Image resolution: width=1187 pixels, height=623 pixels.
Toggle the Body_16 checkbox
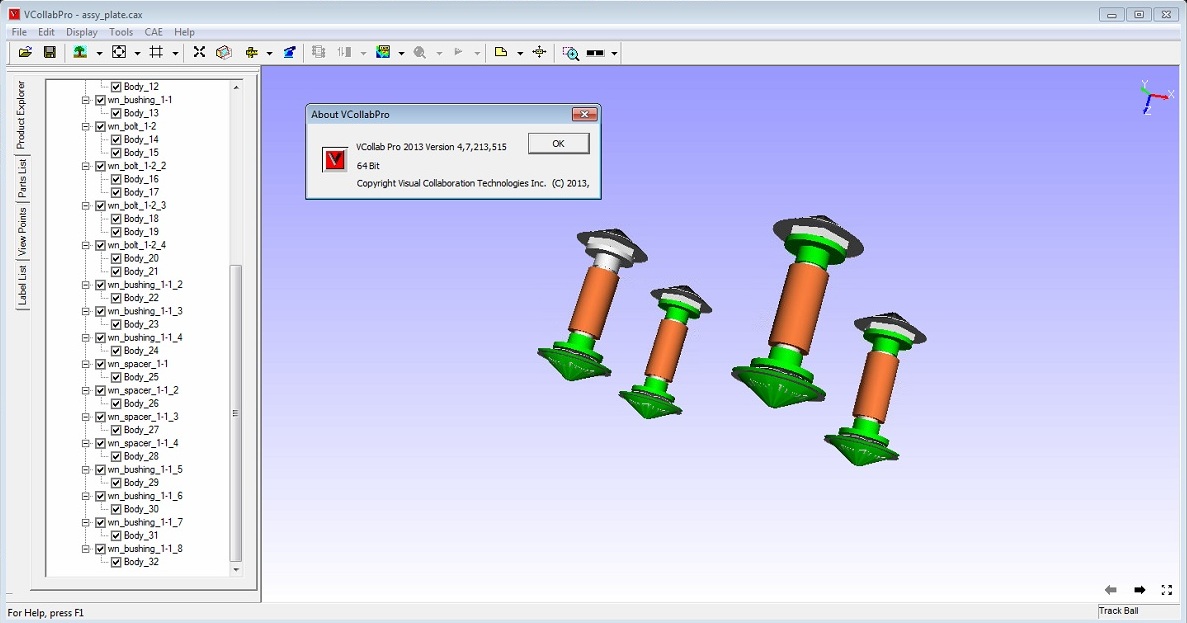click(x=116, y=179)
